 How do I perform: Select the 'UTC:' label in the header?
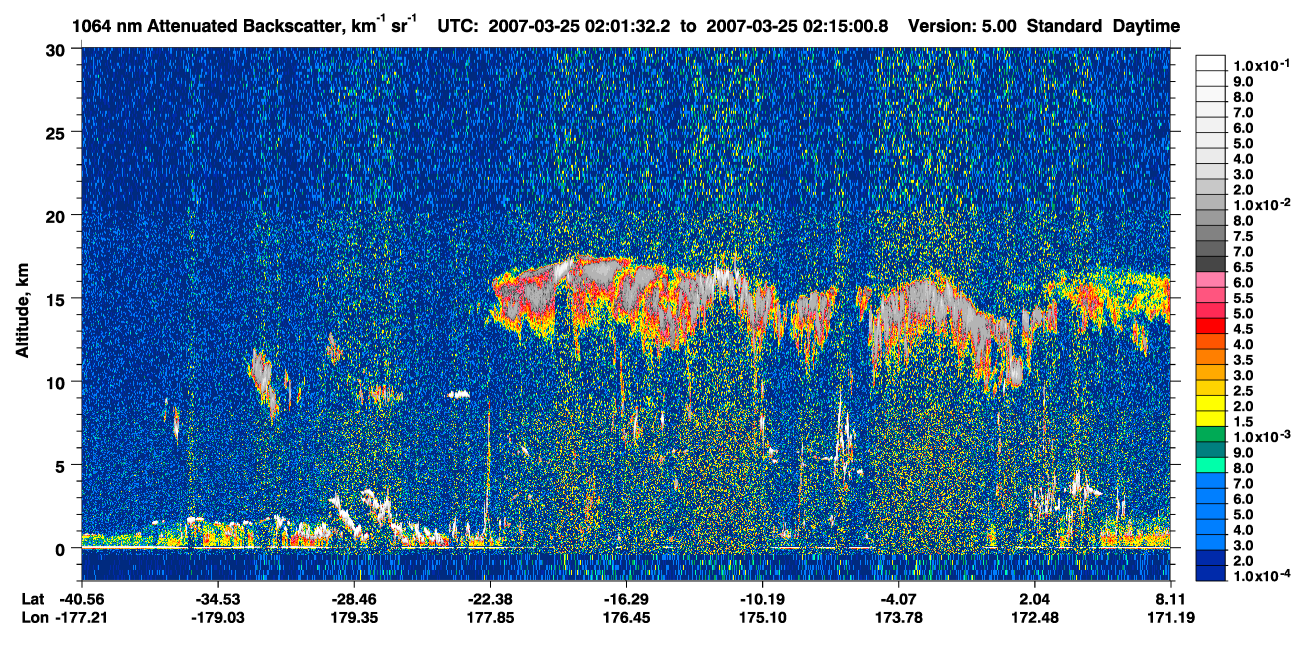tap(458, 26)
